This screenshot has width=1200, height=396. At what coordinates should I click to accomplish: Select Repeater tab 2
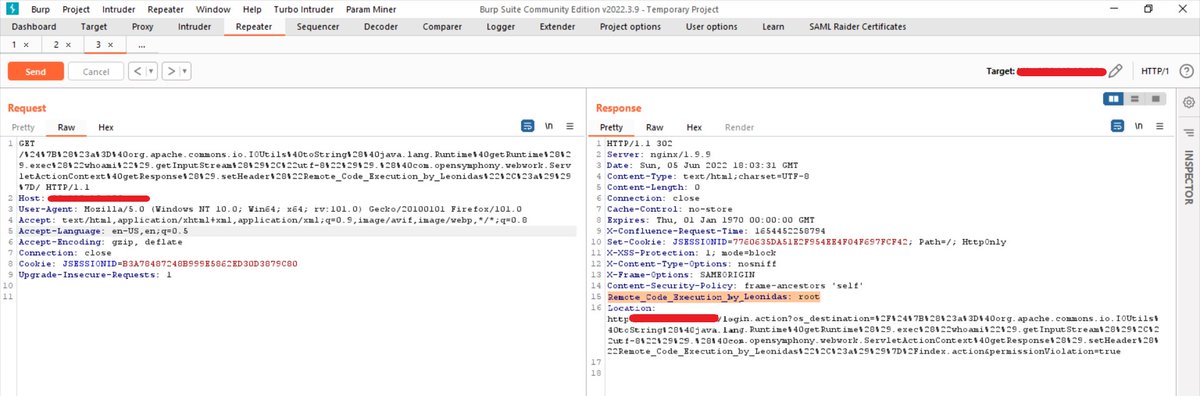56,46
